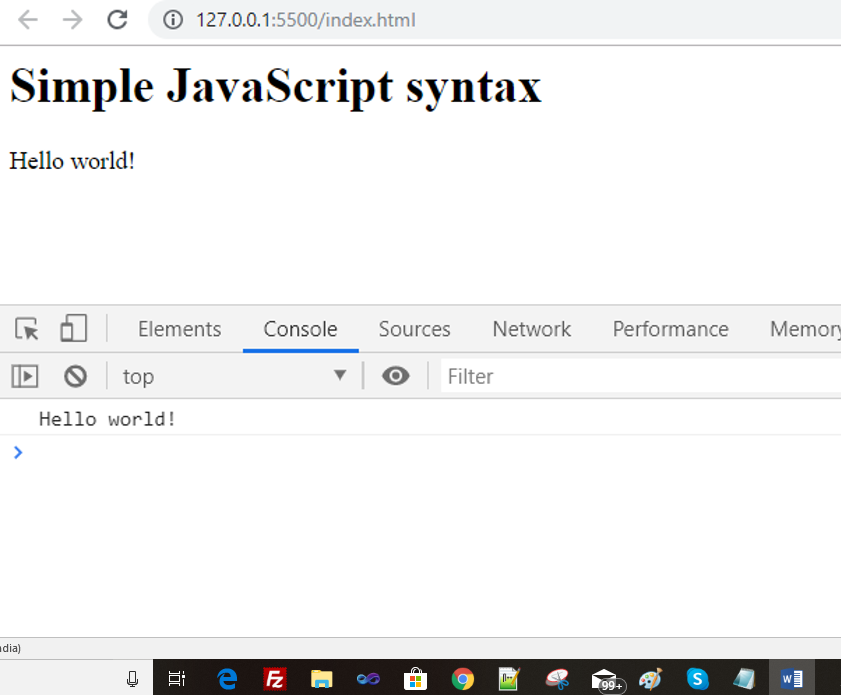Click the browser back arrow
The image size is (841, 695).
[x=27, y=19]
